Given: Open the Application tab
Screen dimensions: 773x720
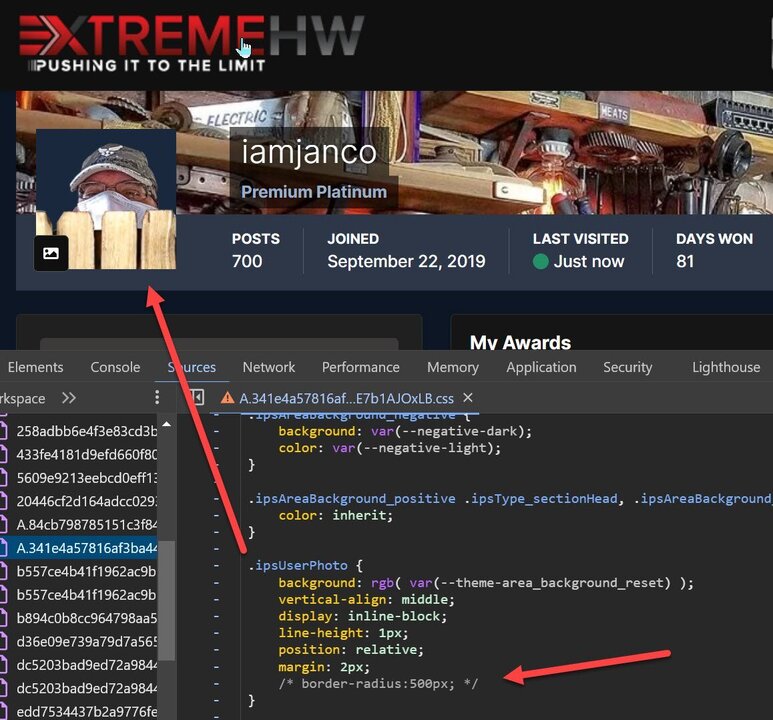Looking at the screenshot, I should pyautogui.click(x=541, y=367).
